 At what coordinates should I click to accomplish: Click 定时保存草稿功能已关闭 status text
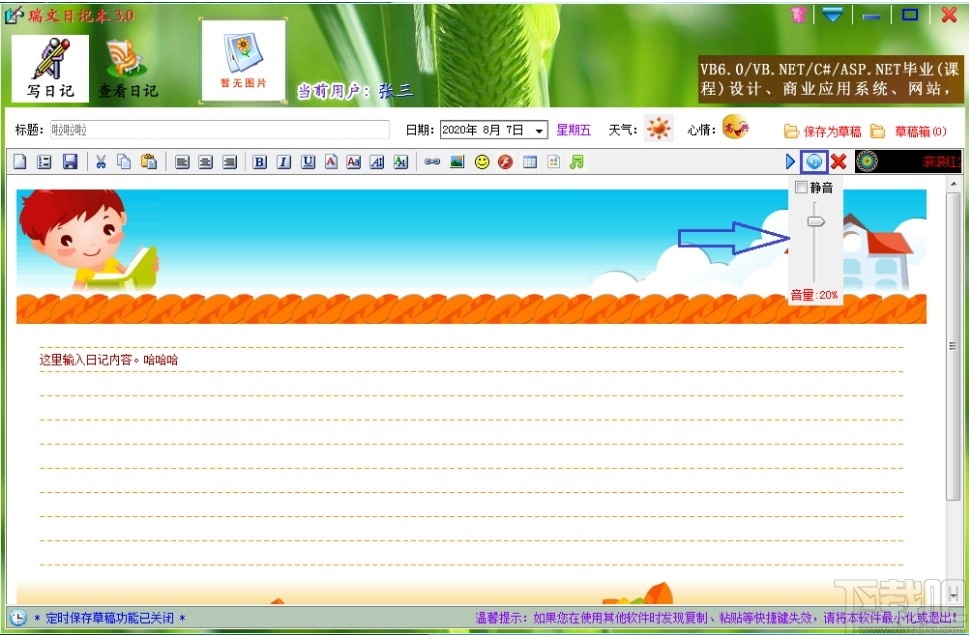pyautogui.click(x=110, y=618)
